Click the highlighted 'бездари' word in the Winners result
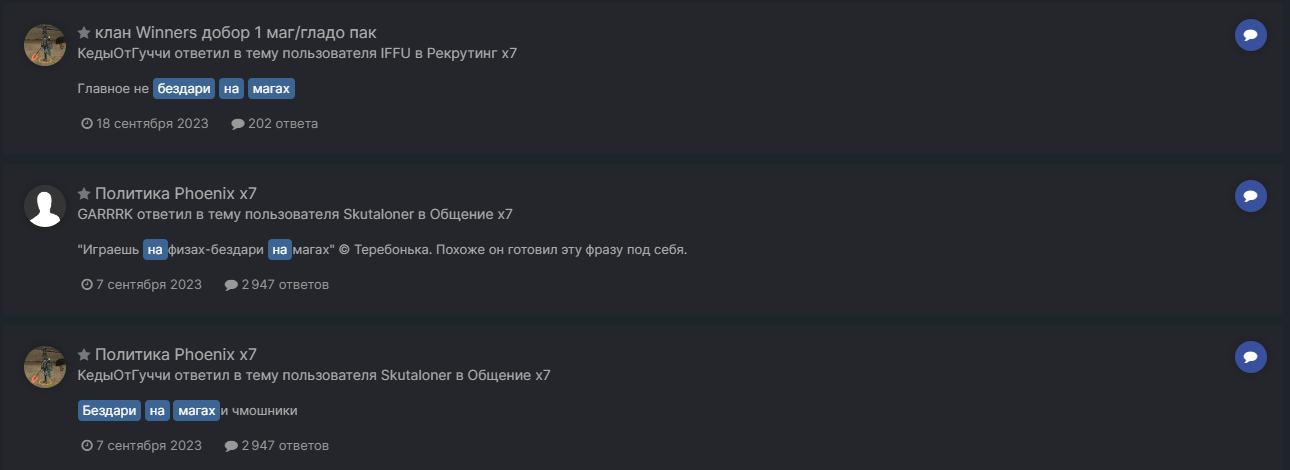 click(184, 89)
